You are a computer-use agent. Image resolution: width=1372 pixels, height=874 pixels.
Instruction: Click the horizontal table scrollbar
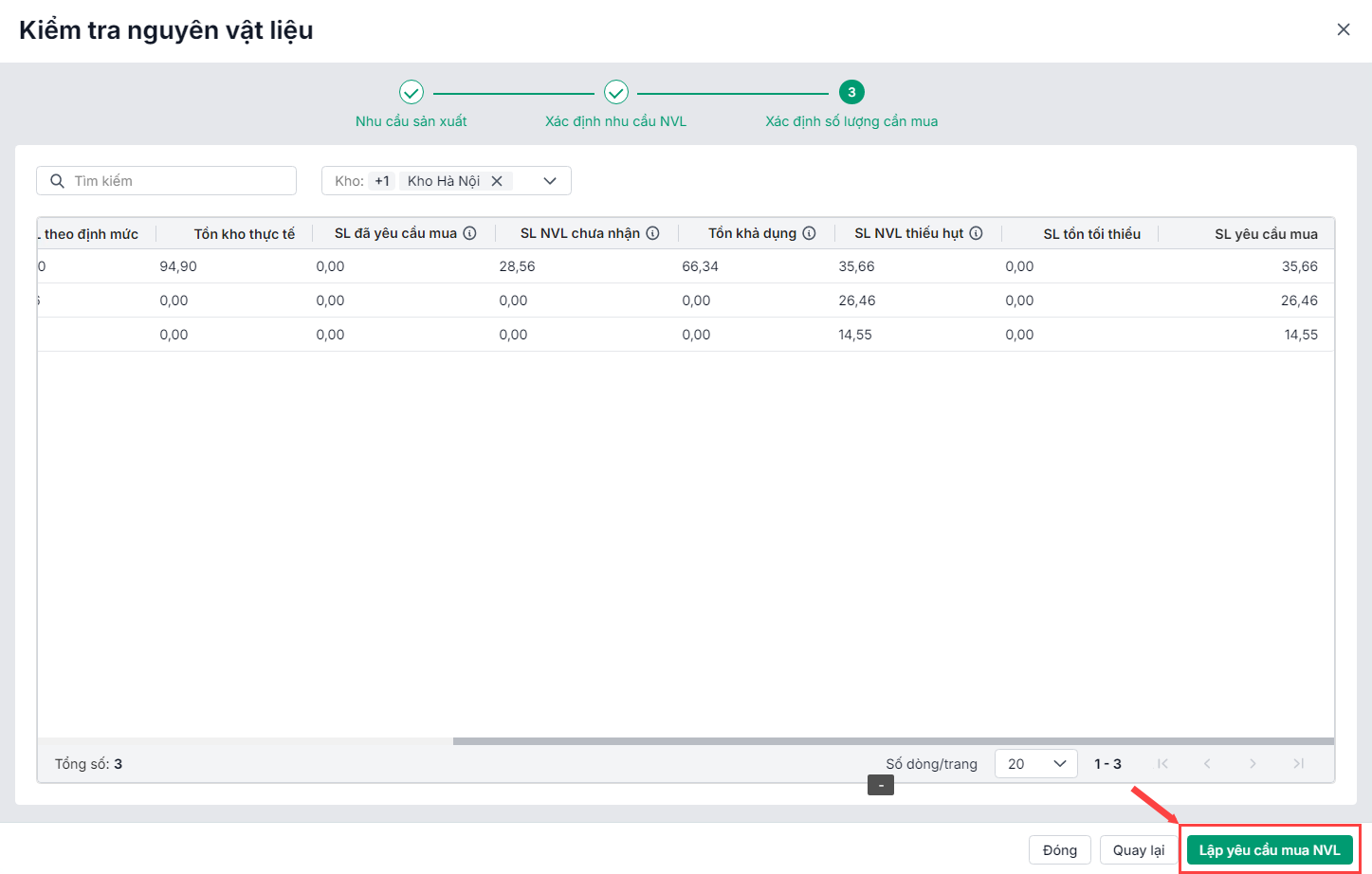(x=892, y=741)
